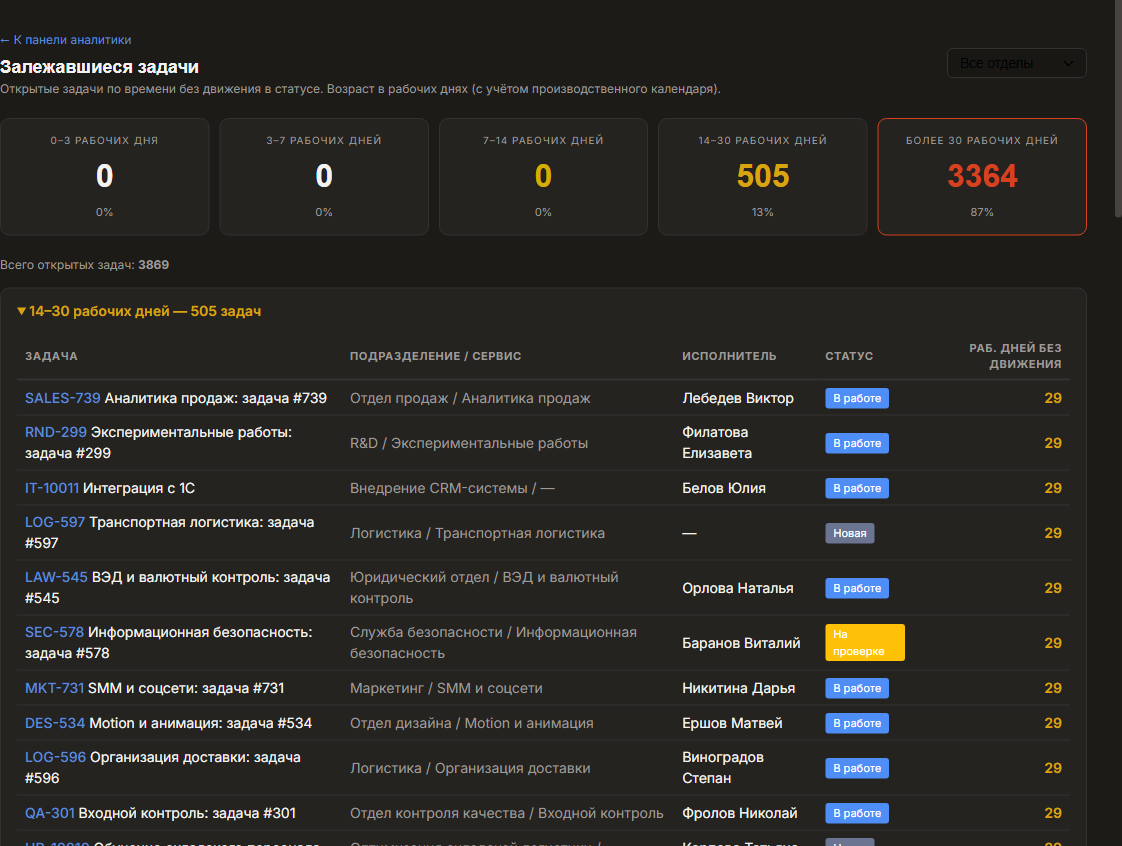Open task link MKT-731
1122x846 pixels.
click(x=54, y=688)
